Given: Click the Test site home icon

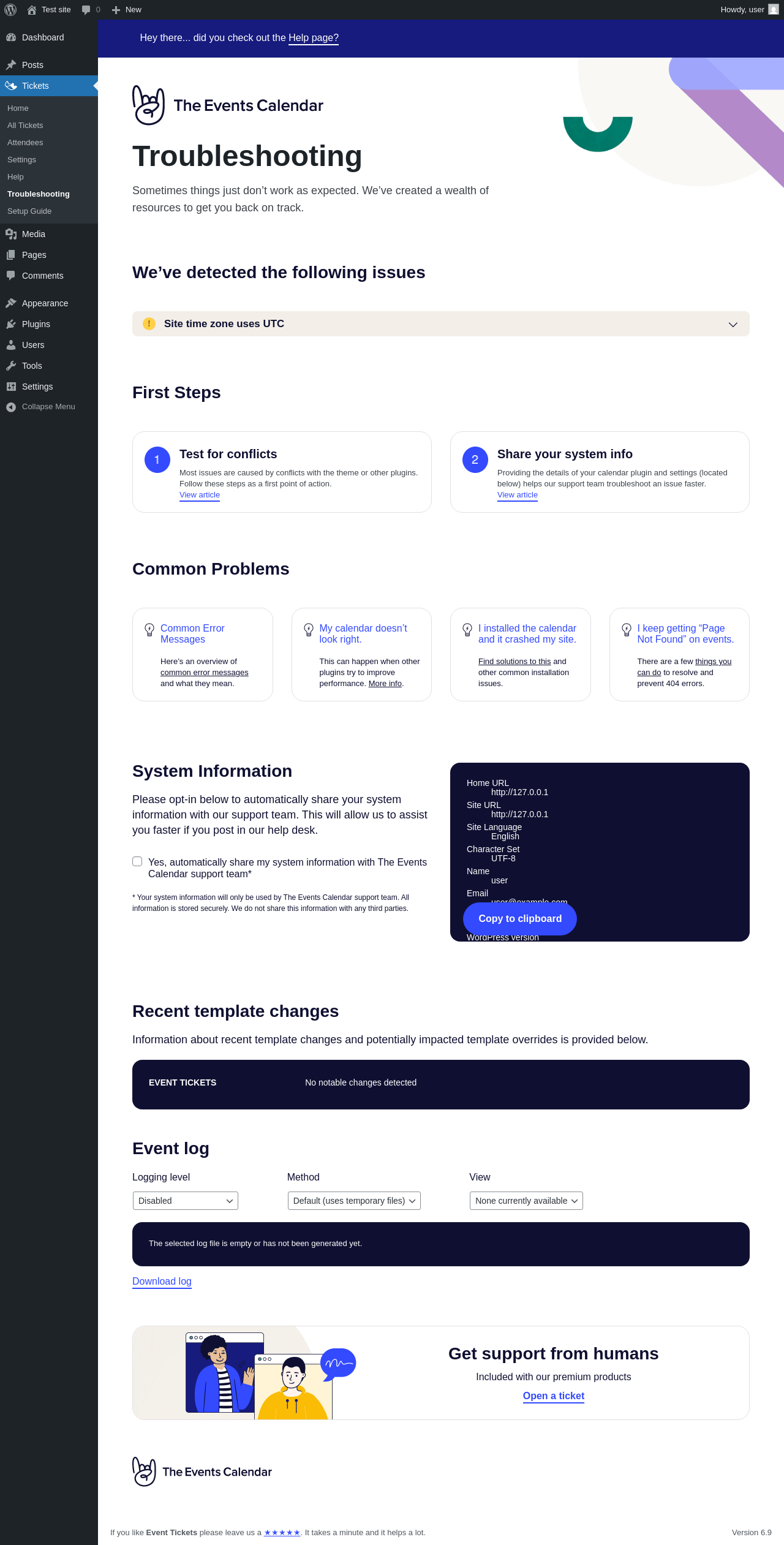Looking at the screenshot, I should tap(32, 10).
